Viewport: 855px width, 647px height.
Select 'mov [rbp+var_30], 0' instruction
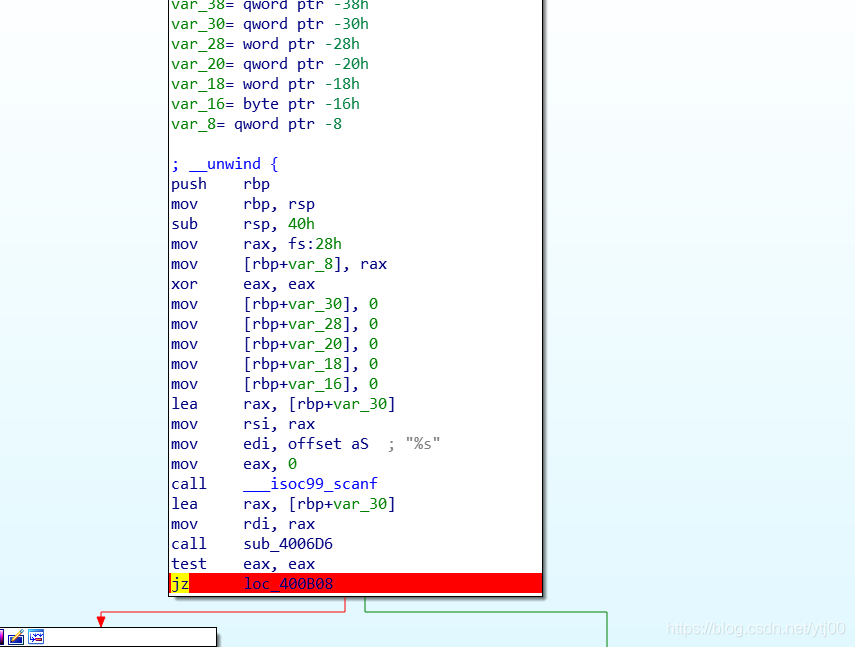click(x=274, y=304)
